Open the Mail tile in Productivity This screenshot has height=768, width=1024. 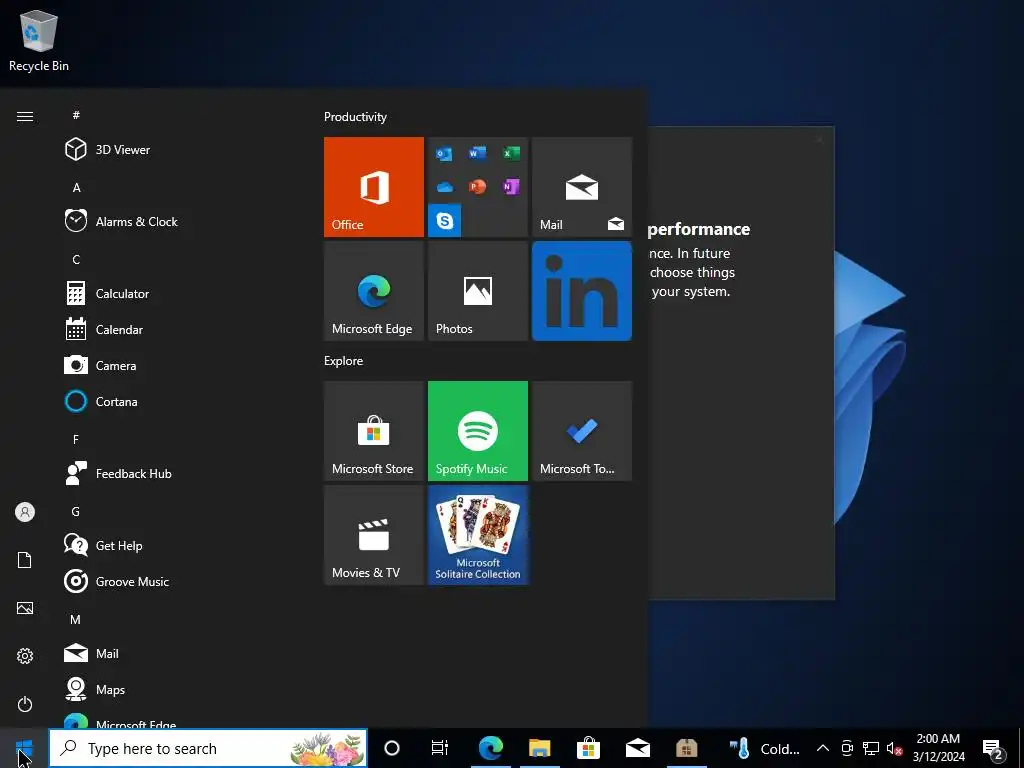582,187
